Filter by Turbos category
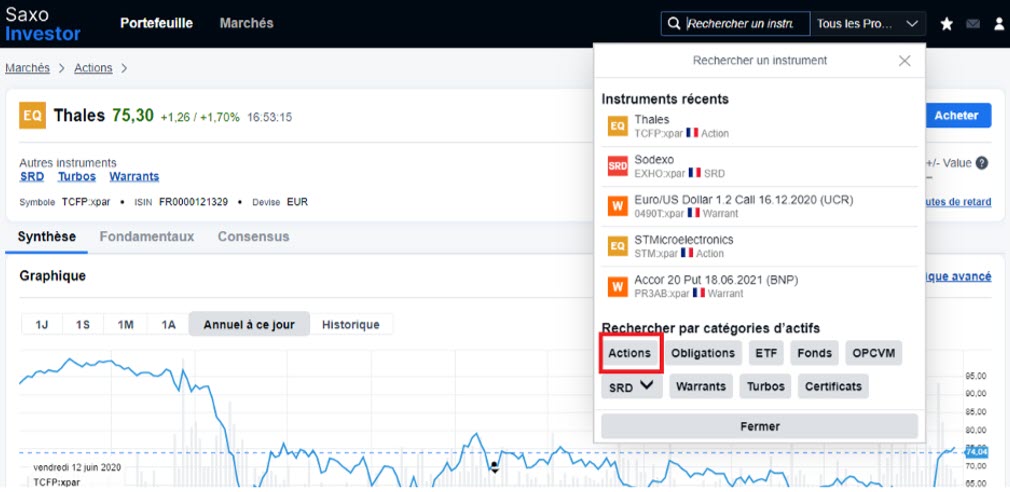This screenshot has width=1010, height=492. click(x=765, y=387)
